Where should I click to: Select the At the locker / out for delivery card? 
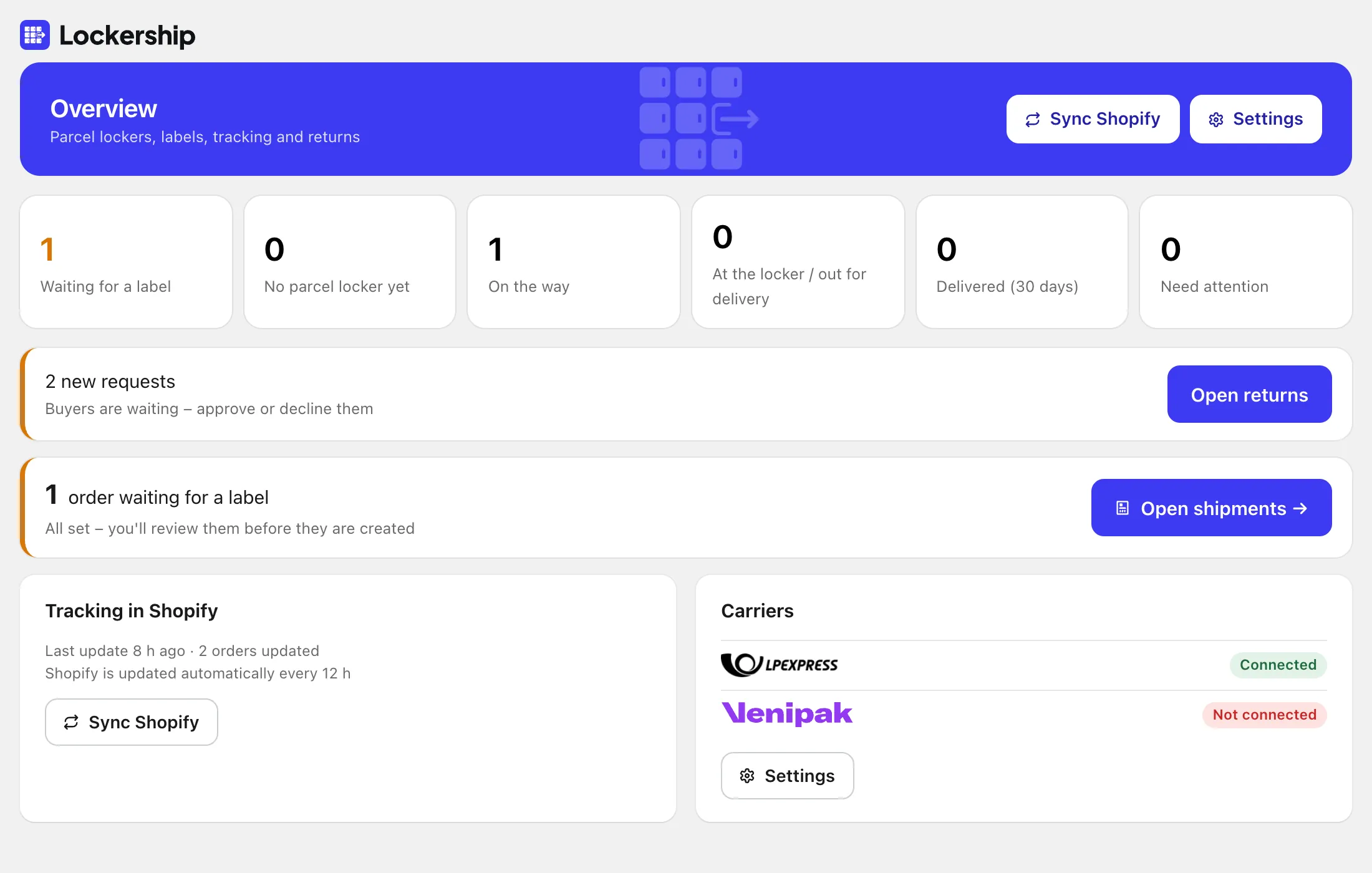point(798,262)
